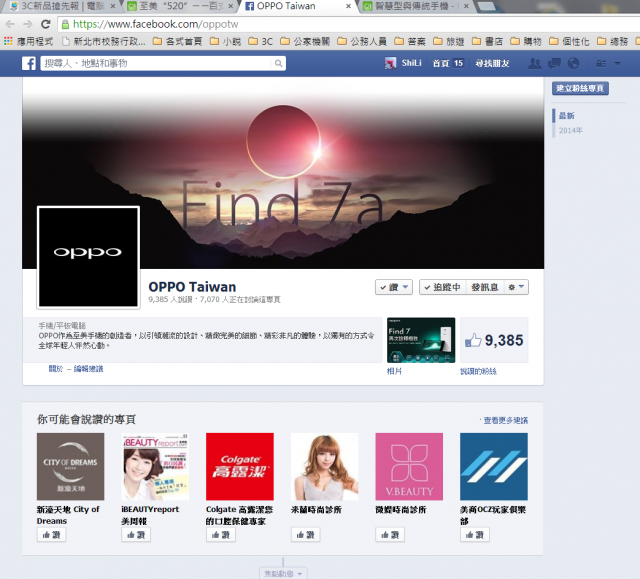
Task: Open messages icon in header
Action: tap(554, 63)
